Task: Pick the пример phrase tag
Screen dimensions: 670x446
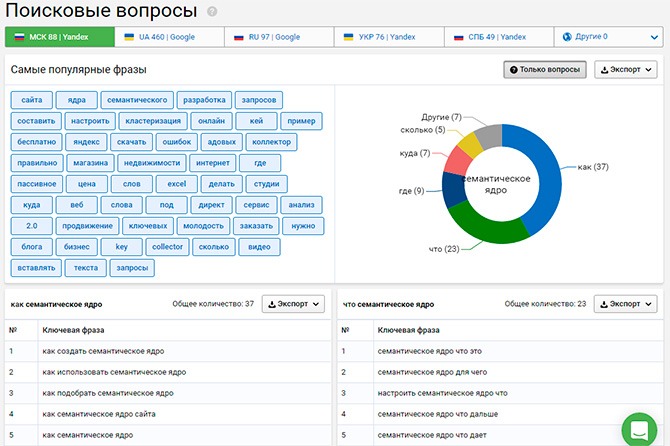Action: [x=301, y=121]
